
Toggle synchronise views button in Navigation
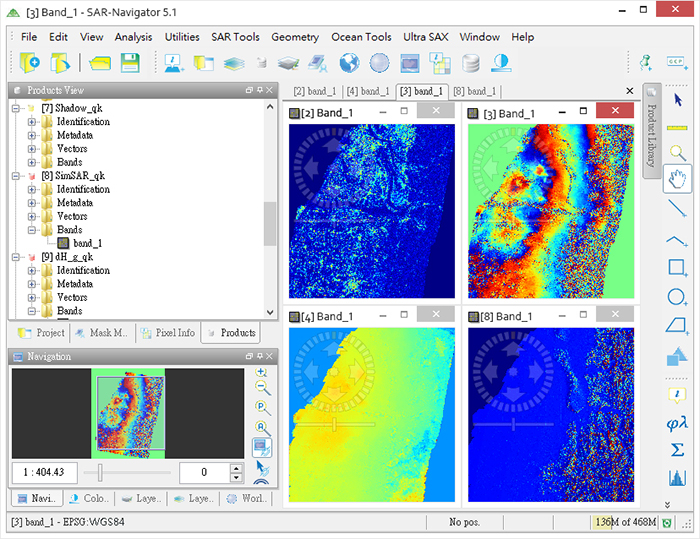click(262, 447)
